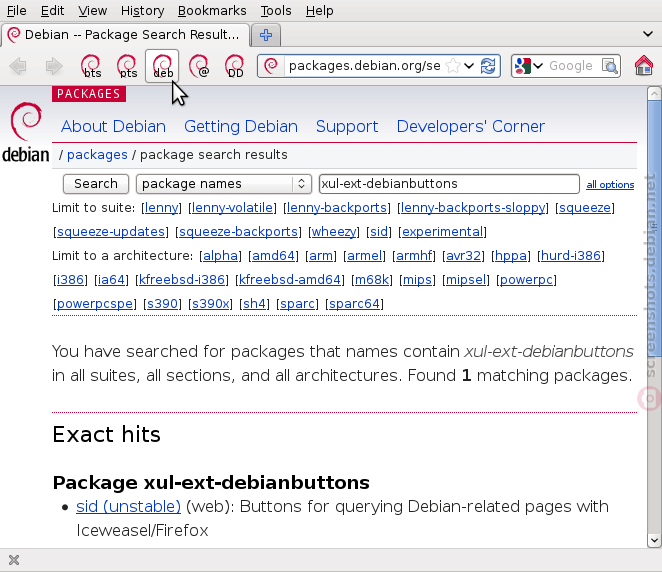Limit suite to lenny-volatile
This screenshot has height=572, width=662.
pos(232,208)
